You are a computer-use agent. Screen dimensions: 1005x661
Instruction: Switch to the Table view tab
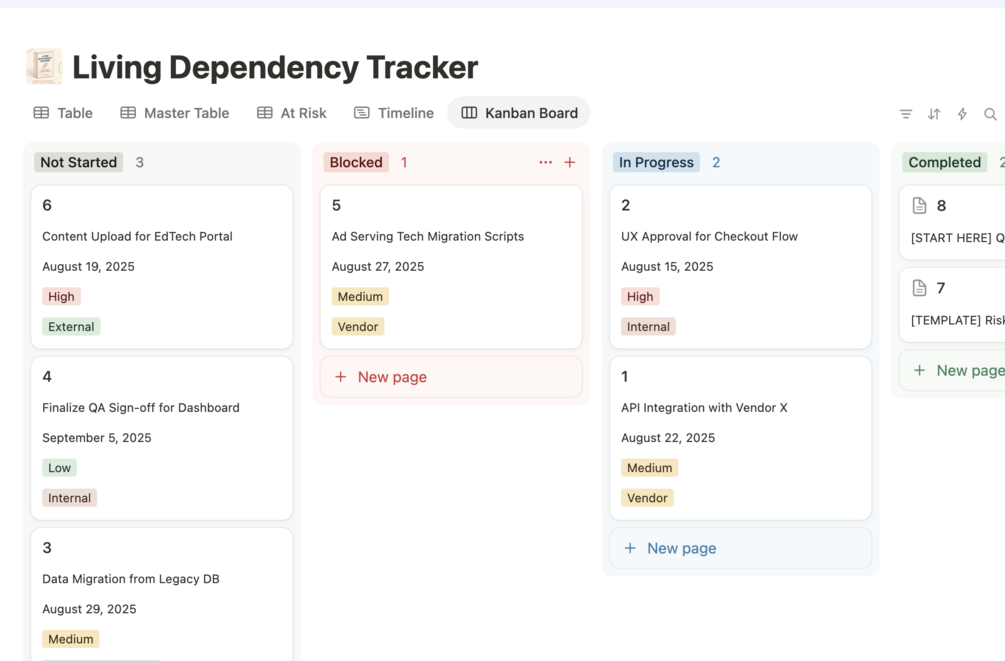pyautogui.click(x=63, y=113)
